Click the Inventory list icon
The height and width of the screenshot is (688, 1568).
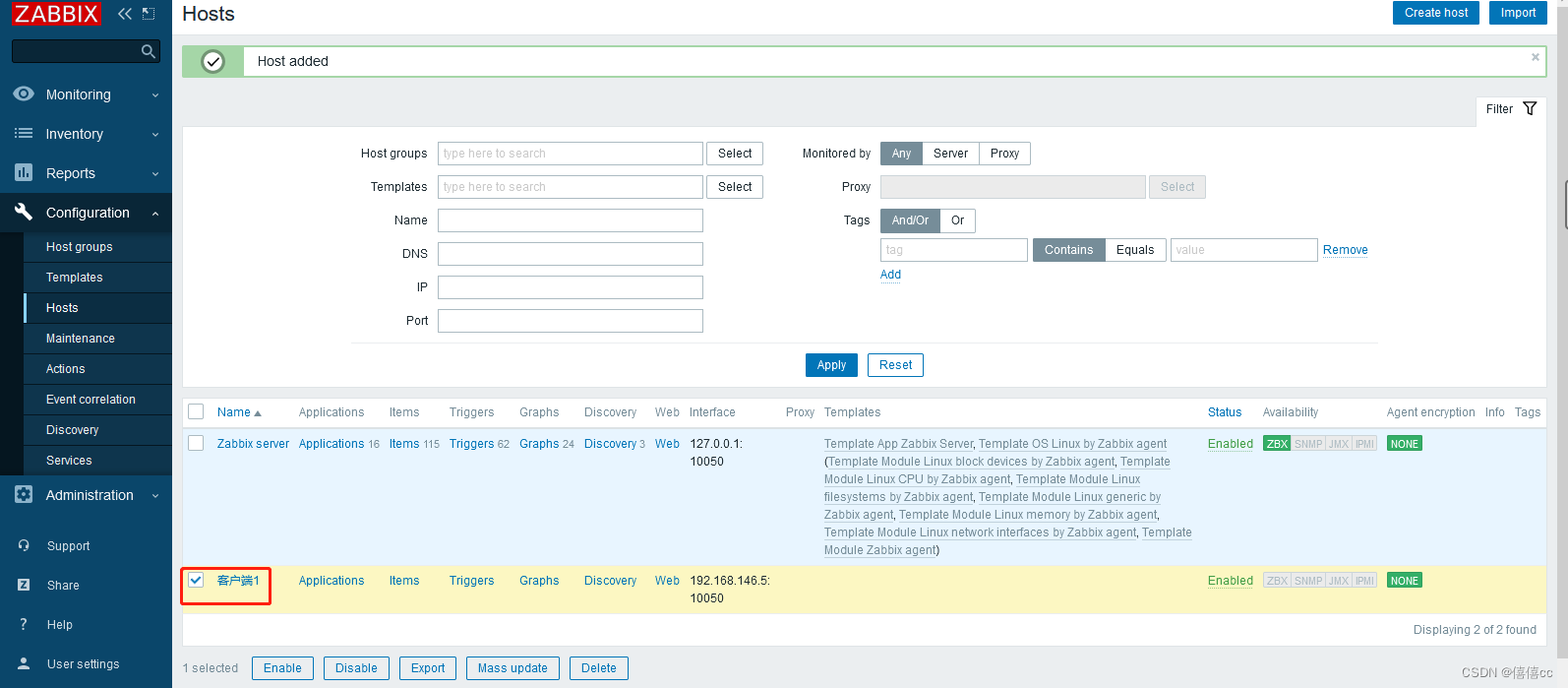(24, 133)
